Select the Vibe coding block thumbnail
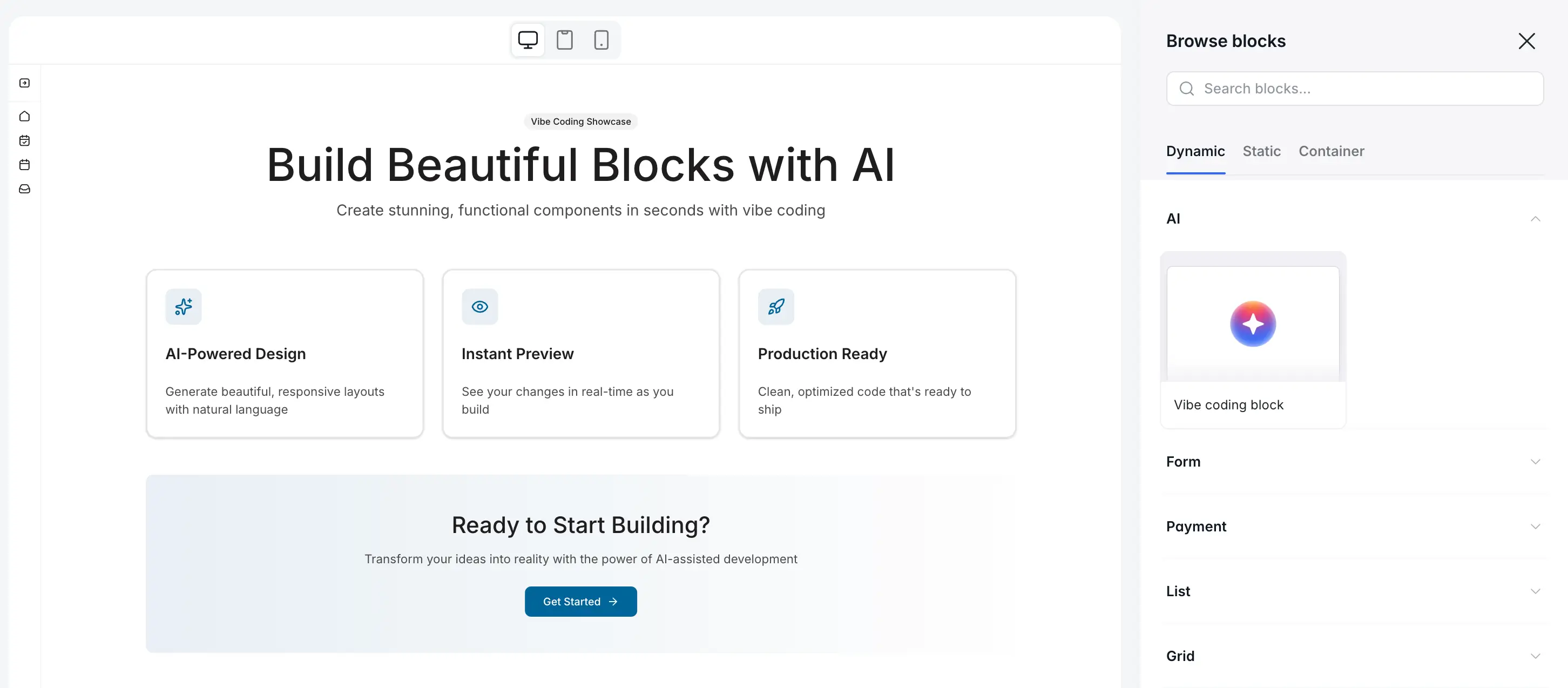The height and width of the screenshot is (688, 1568). point(1252,323)
